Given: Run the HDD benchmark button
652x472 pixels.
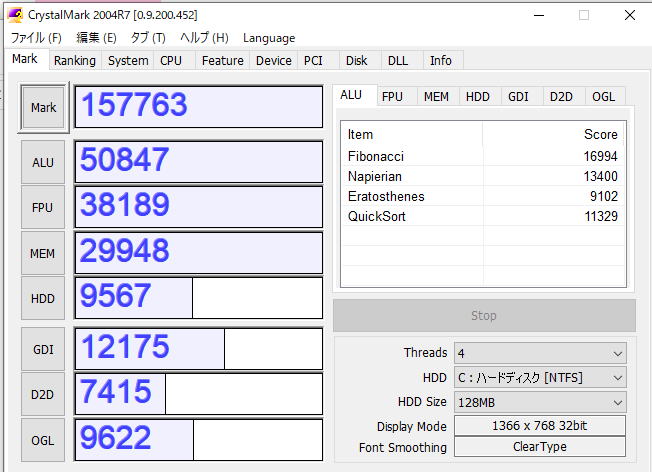Looking at the screenshot, I should [43, 298].
